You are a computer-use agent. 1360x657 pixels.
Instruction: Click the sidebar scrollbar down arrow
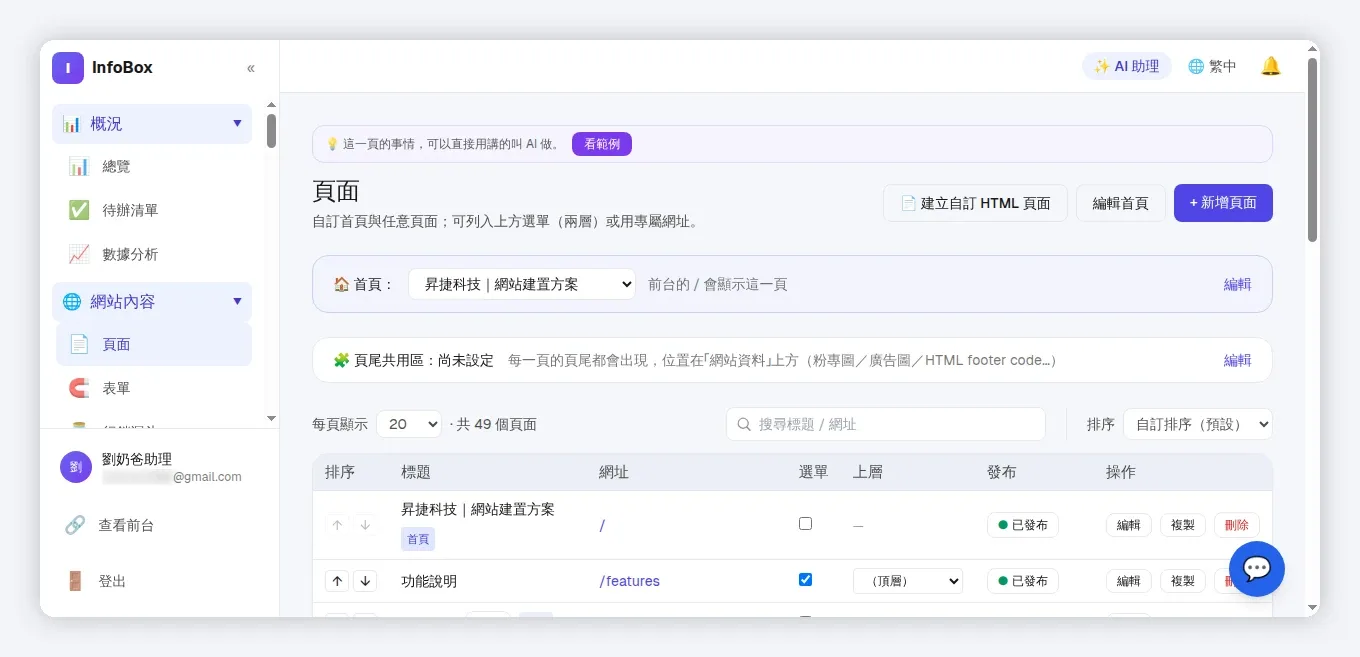pos(271,418)
